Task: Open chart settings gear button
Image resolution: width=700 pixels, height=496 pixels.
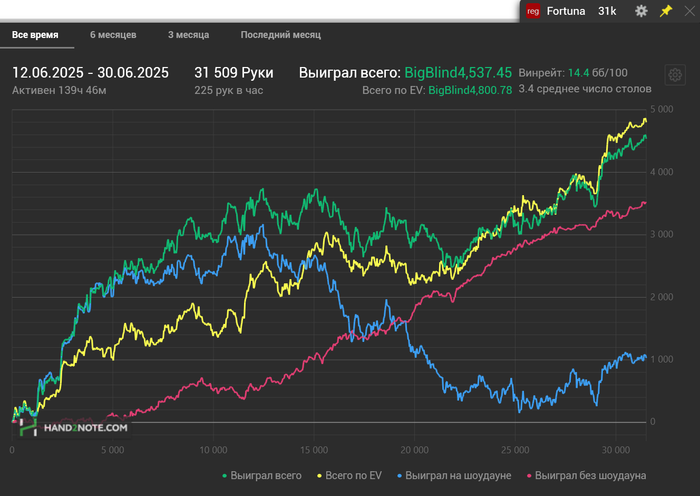Action: pyautogui.click(x=675, y=75)
